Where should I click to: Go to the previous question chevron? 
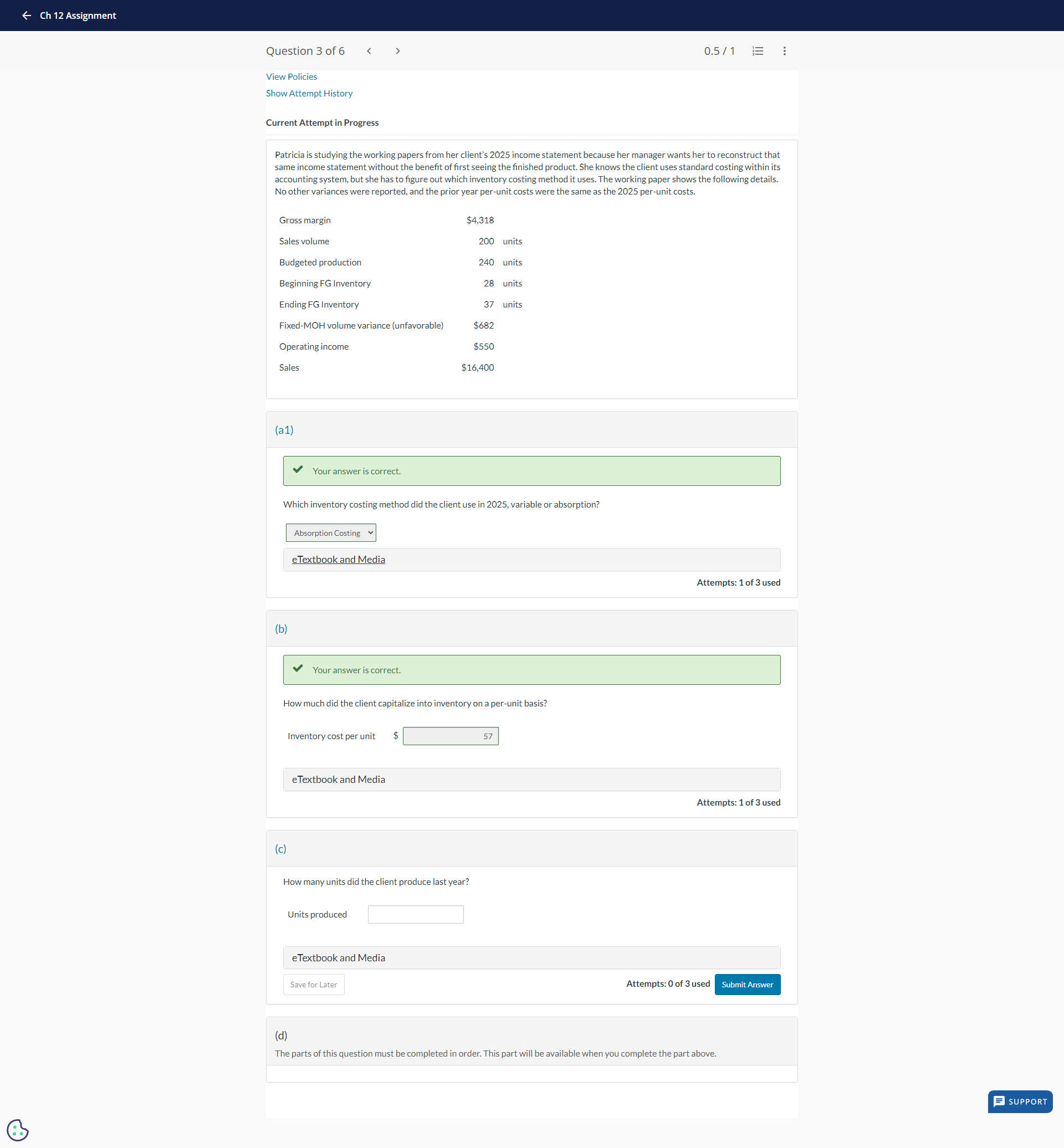pos(369,51)
